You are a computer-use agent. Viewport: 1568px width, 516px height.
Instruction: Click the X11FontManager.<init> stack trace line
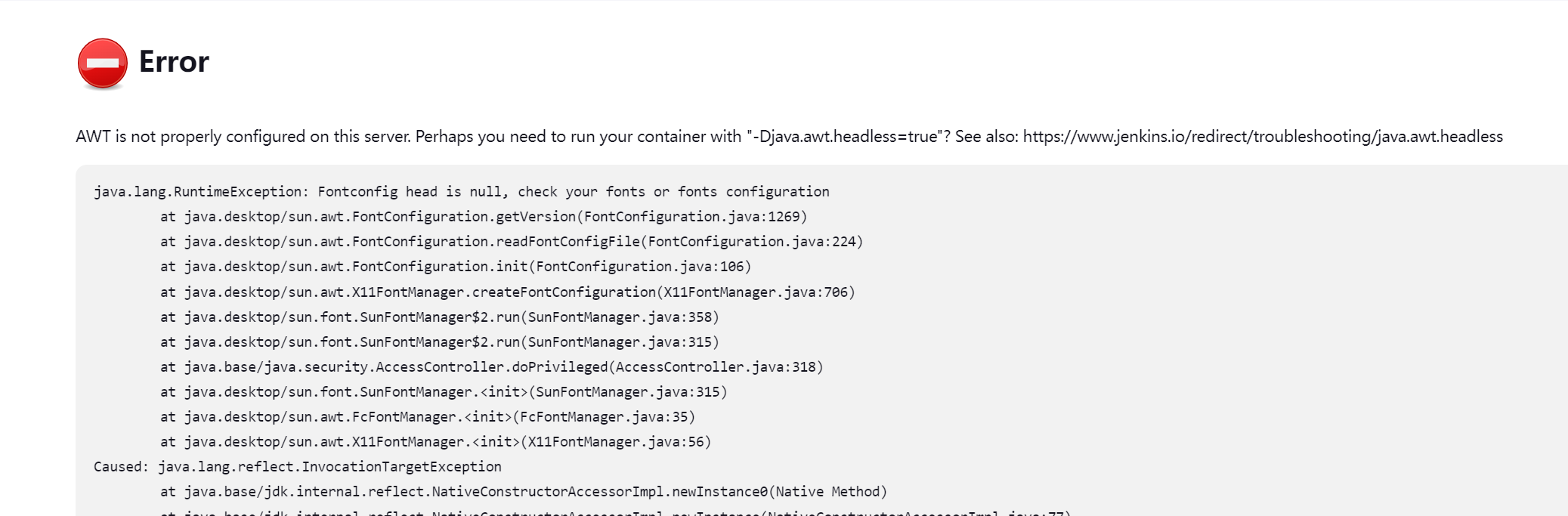click(x=435, y=442)
